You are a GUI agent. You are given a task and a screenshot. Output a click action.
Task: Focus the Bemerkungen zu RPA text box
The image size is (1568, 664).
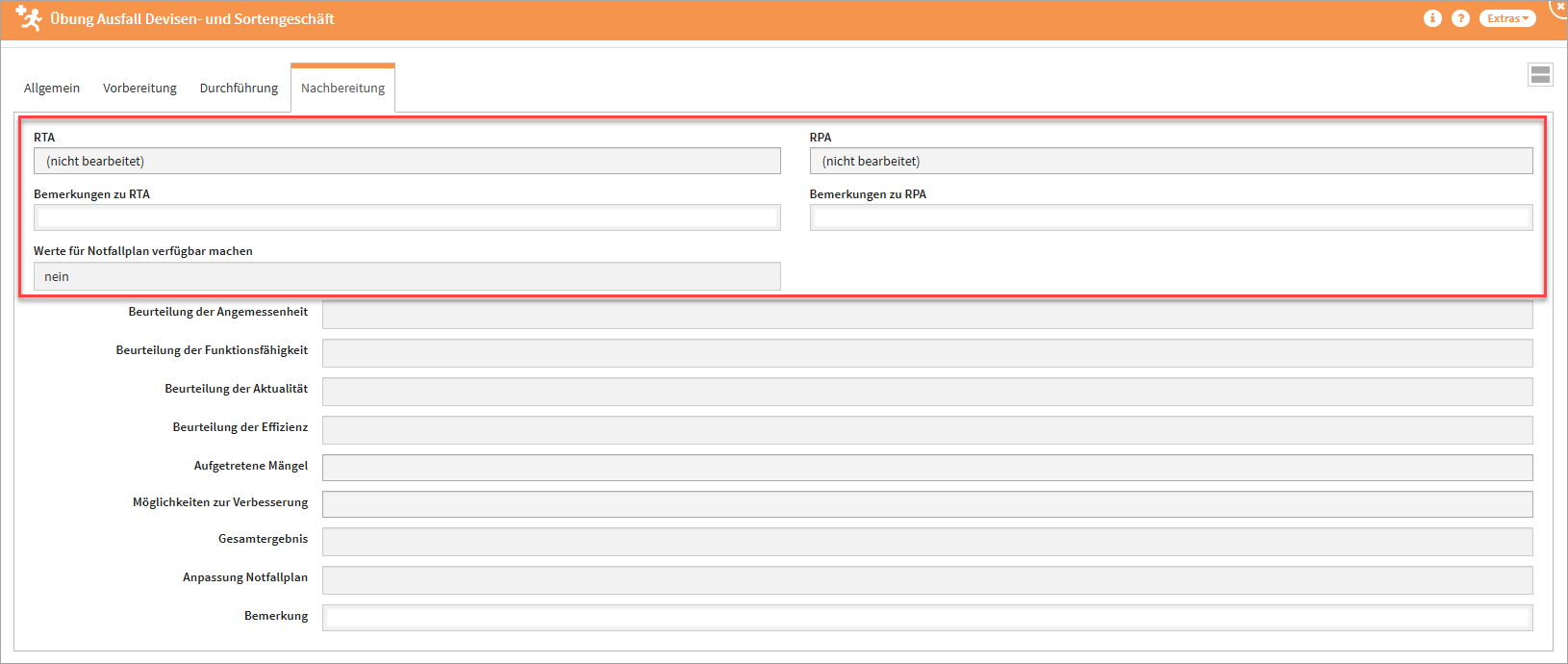pos(1170,218)
